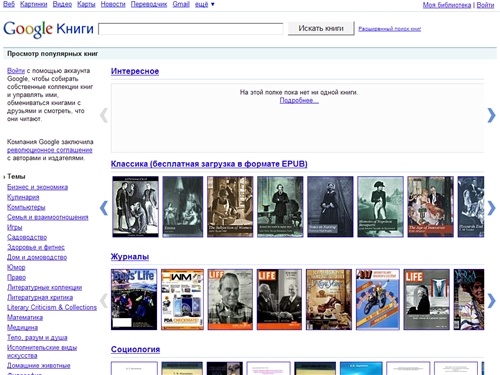Click Войти link in the sidebar text
This screenshot has width=500, height=375.
[x=16, y=71]
